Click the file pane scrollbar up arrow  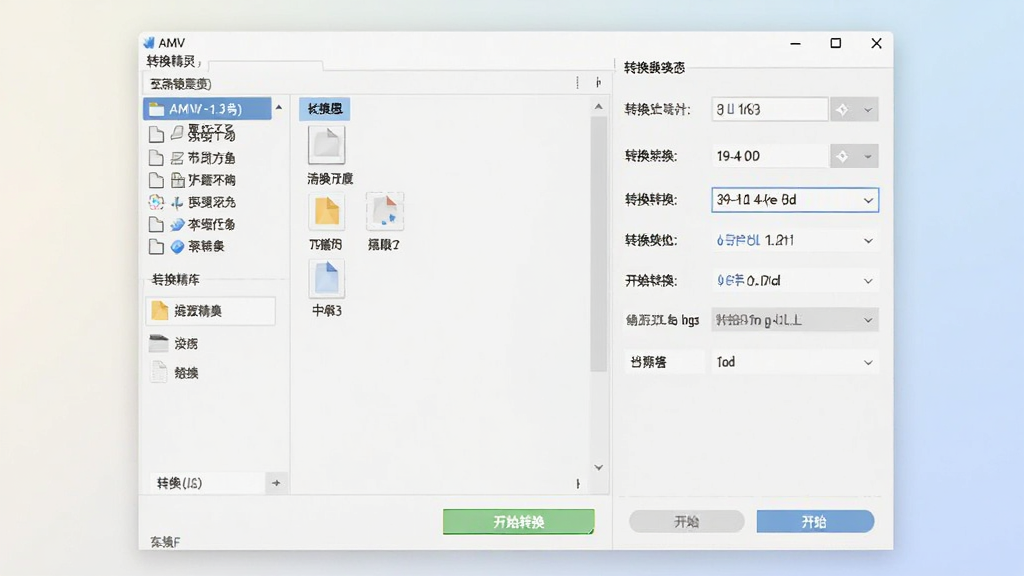pos(598,106)
